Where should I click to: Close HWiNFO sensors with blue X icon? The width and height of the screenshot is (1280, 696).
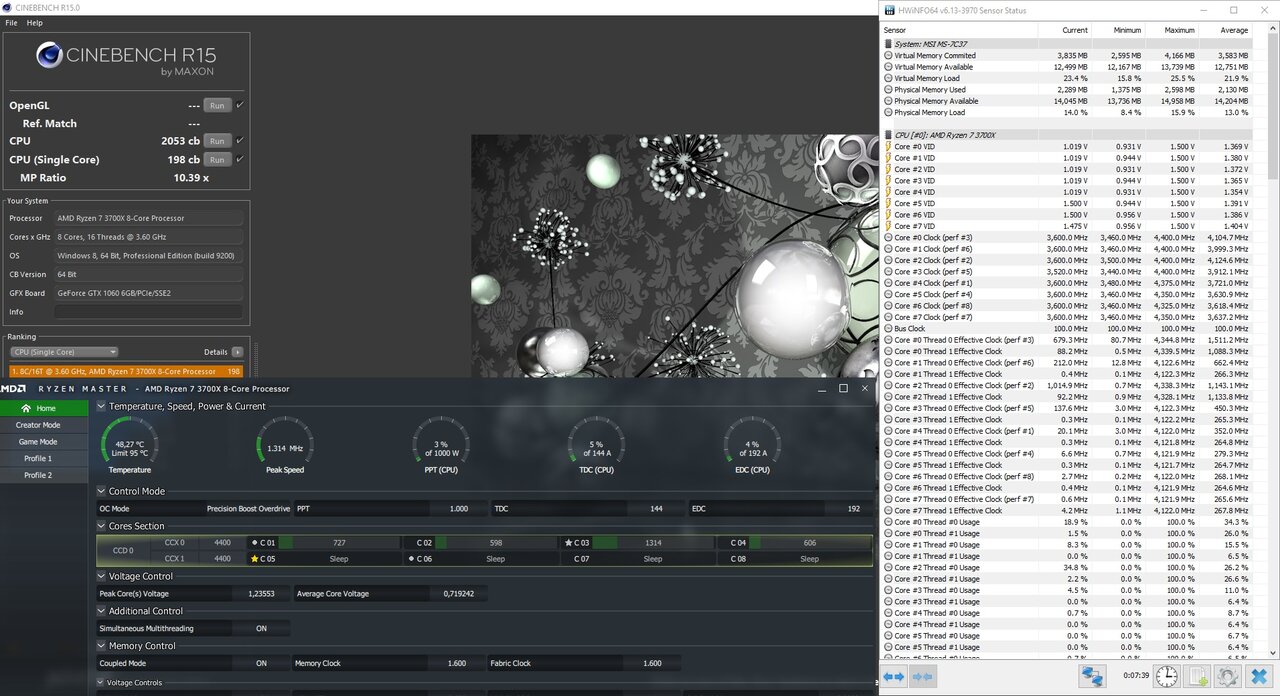[1260, 677]
